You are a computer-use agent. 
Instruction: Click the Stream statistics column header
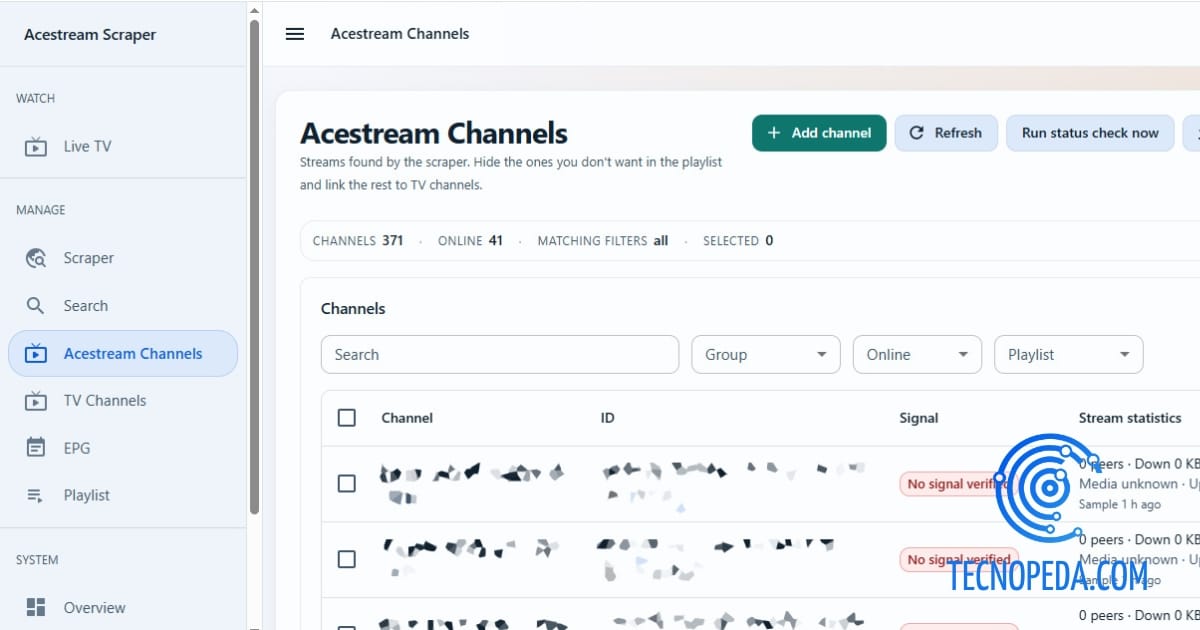coord(1130,418)
